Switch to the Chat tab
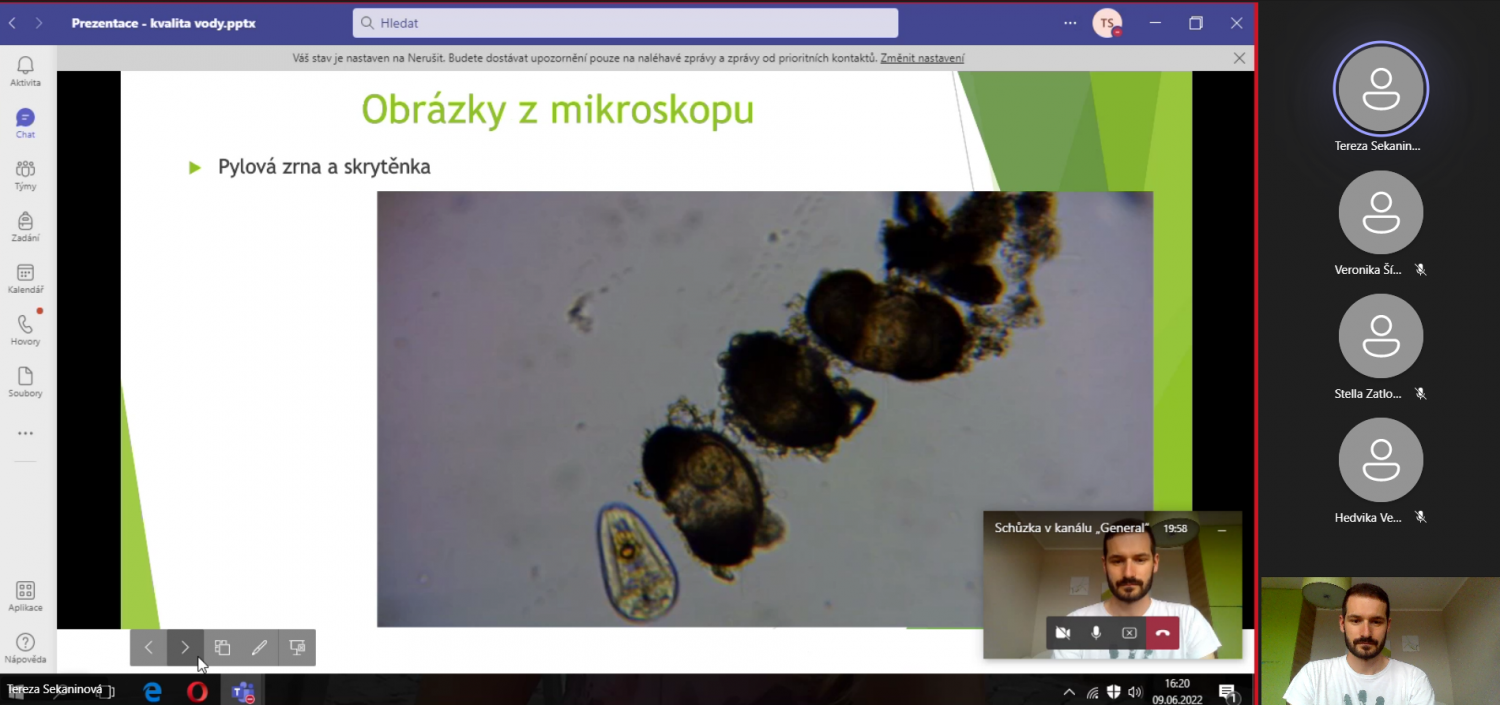The image size is (1500, 705). click(x=25, y=123)
